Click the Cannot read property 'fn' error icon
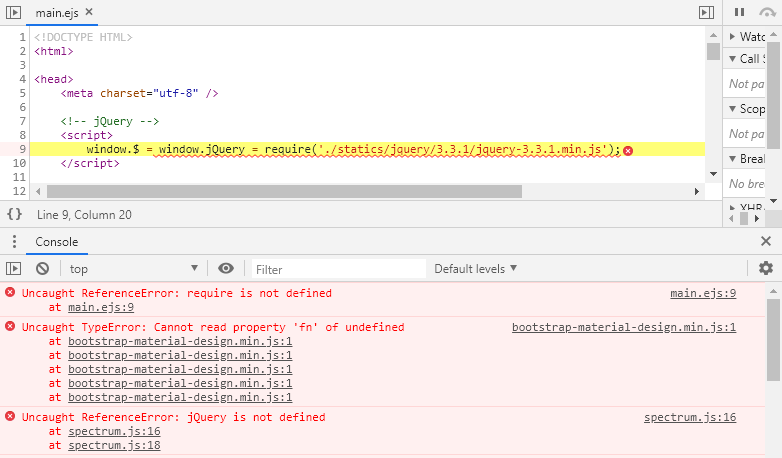The image size is (782, 458). coord(10,326)
